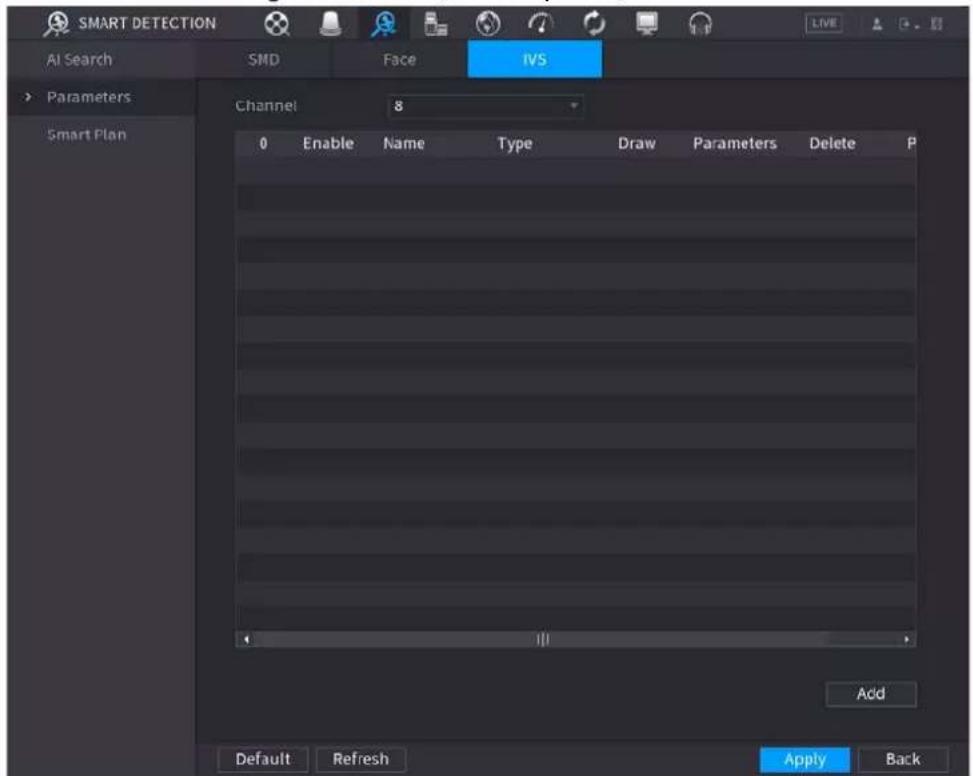Click the QR code icon in top right
This screenshot has height=776, width=973.
click(x=937, y=25)
